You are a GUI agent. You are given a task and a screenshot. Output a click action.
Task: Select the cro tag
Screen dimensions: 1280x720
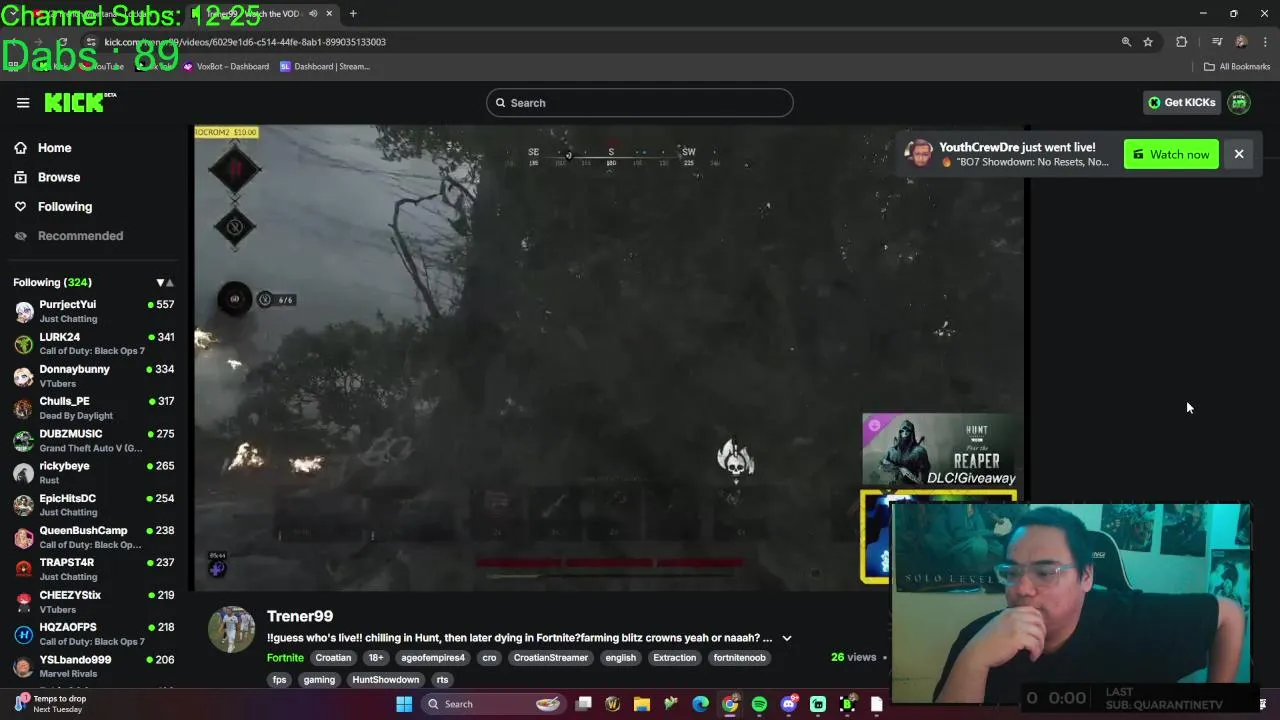tap(489, 658)
